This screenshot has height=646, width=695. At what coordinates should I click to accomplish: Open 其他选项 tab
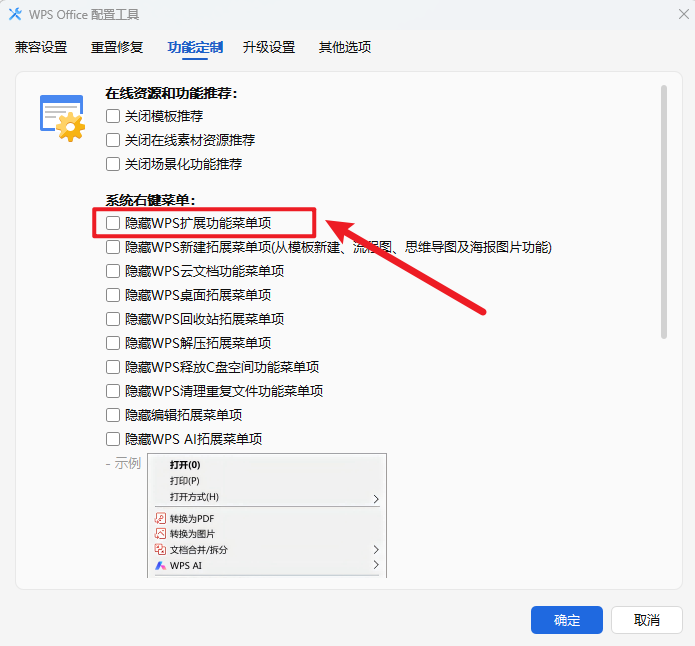click(x=345, y=47)
